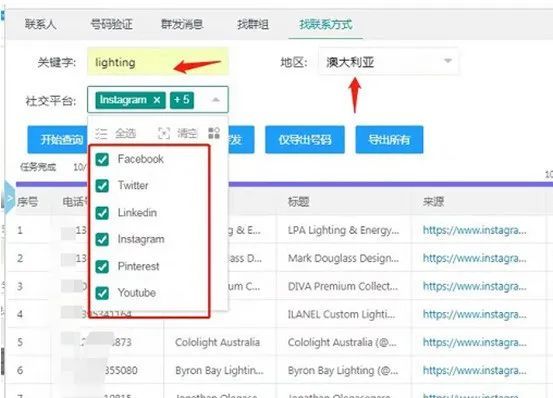The width and height of the screenshot is (553, 398).
Task: Select 'Cololight Australia (@...' title cell
Action: pyautogui.click(x=342, y=342)
